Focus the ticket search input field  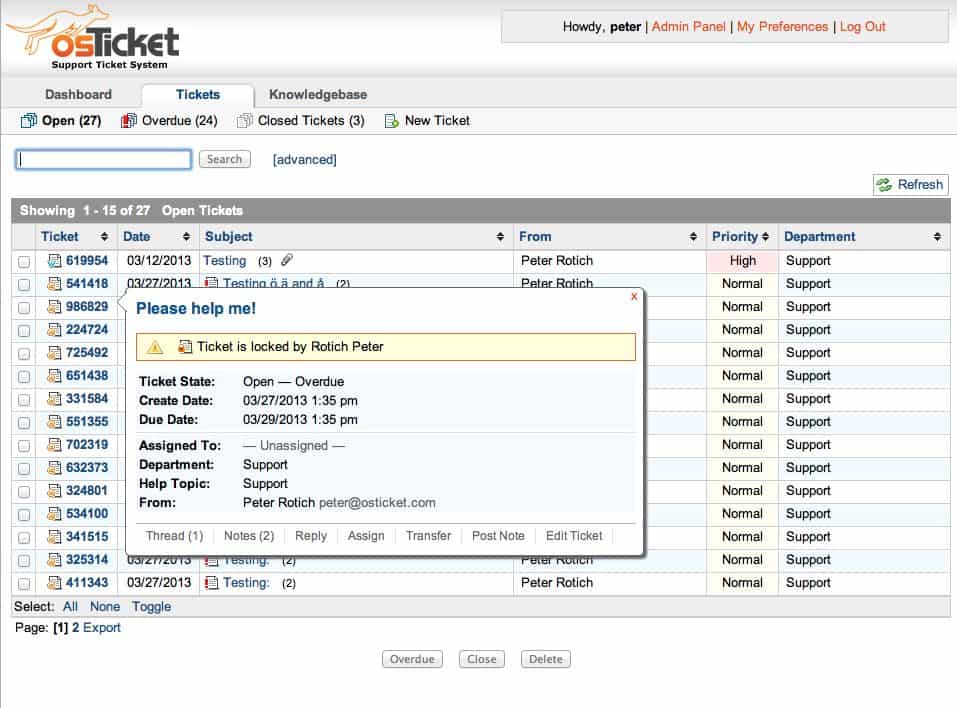tap(103, 159)
